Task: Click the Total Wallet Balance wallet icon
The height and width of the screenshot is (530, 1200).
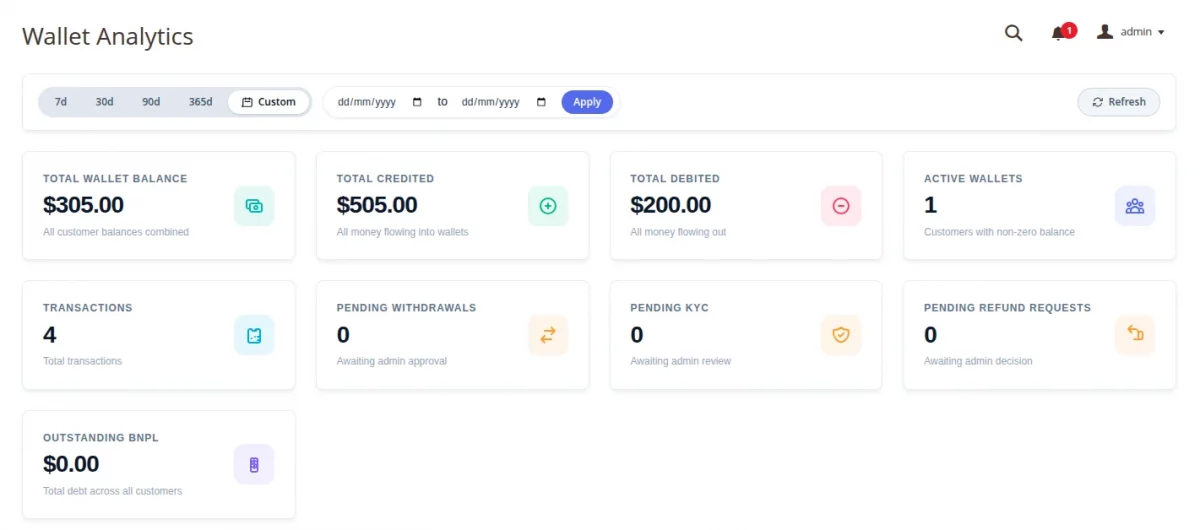Action: coord(254,206)
